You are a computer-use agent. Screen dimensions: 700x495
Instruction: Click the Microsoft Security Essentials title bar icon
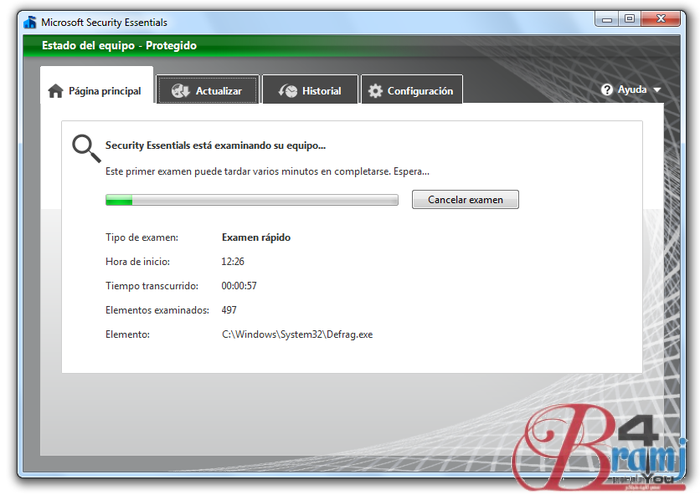(30, 22)
